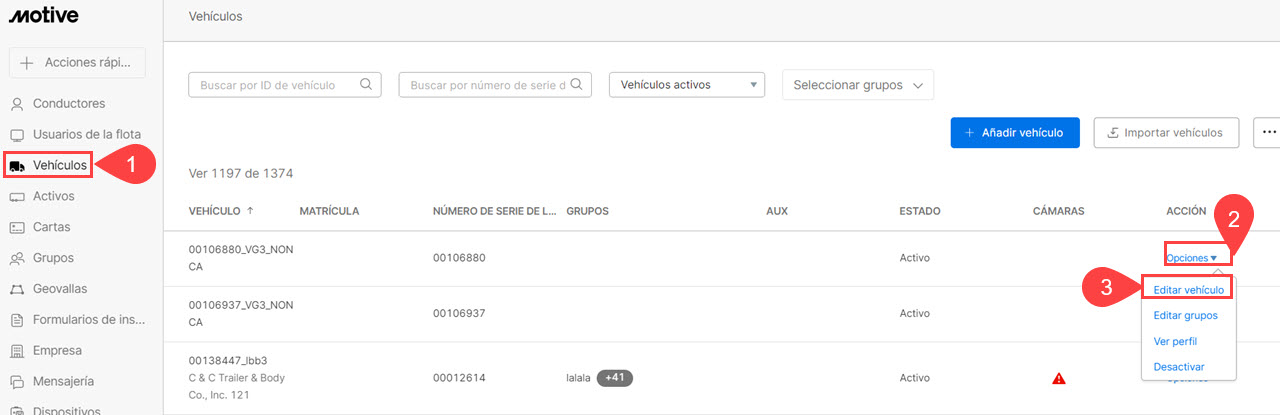Choose Editar vehículo from the options menu

[1188, 289]
